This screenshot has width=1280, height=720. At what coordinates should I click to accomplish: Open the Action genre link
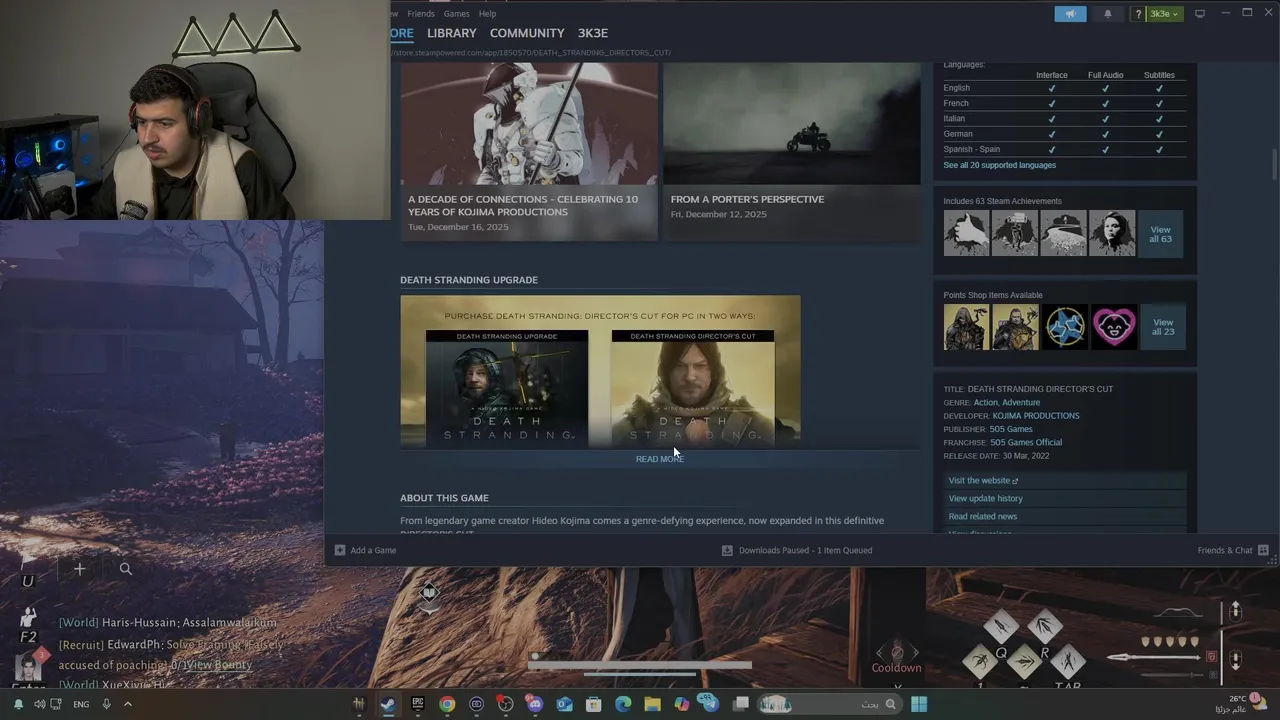tap(986, 402)
